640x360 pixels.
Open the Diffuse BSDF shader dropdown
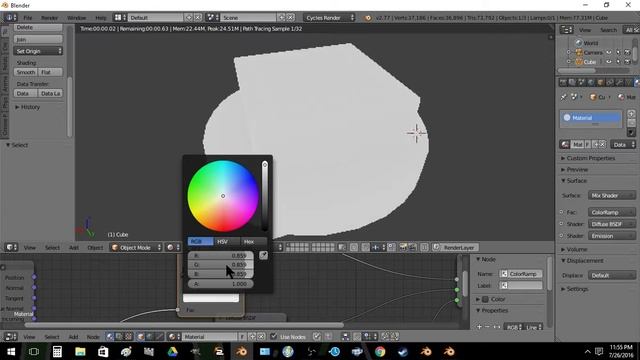pyautogui.click(x=611, y=224)
